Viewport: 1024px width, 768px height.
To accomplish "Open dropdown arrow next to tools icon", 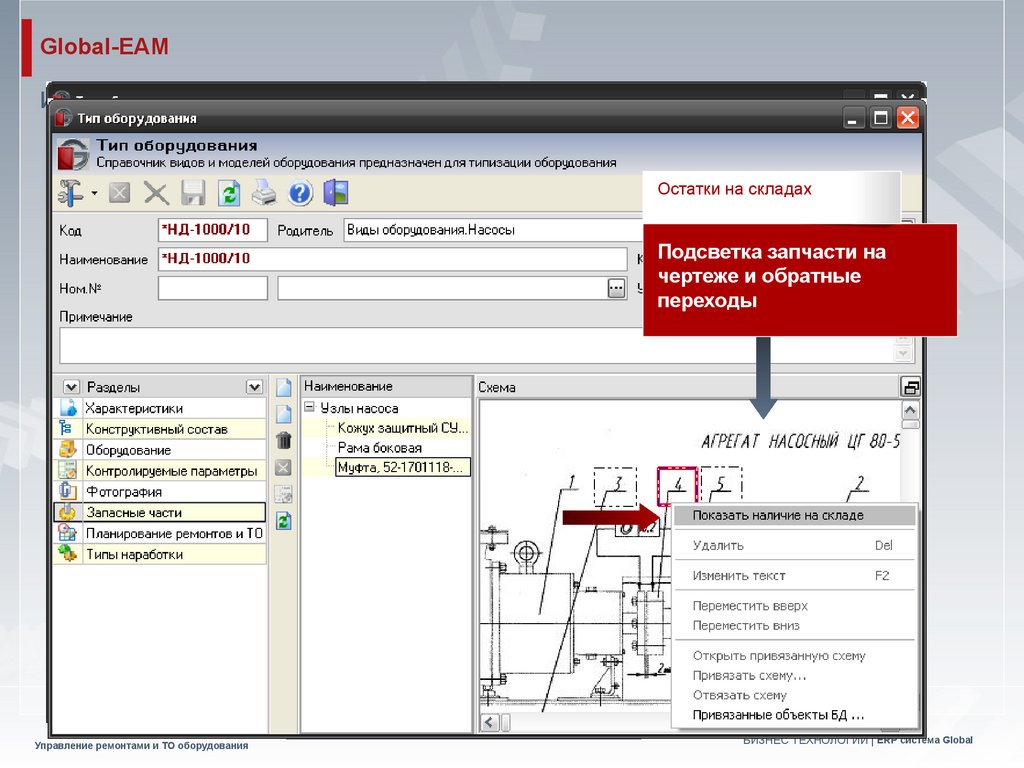I will click(94, 193).
